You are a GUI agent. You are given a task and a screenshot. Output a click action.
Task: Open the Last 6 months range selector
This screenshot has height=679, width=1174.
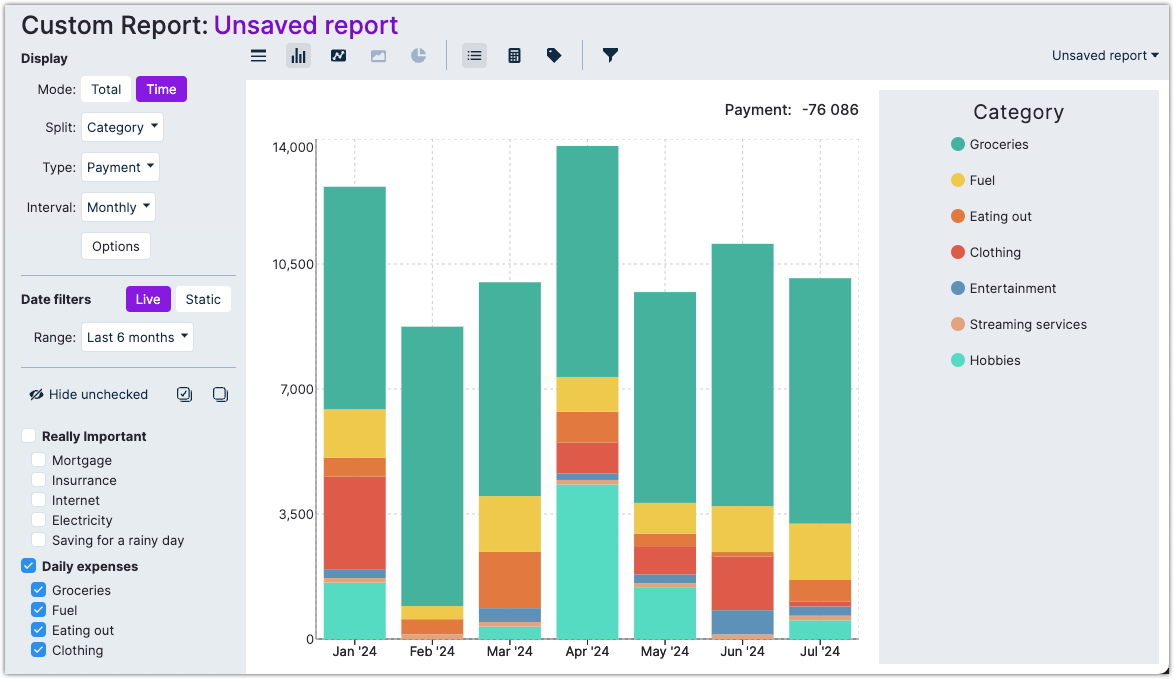pos(137,337)
